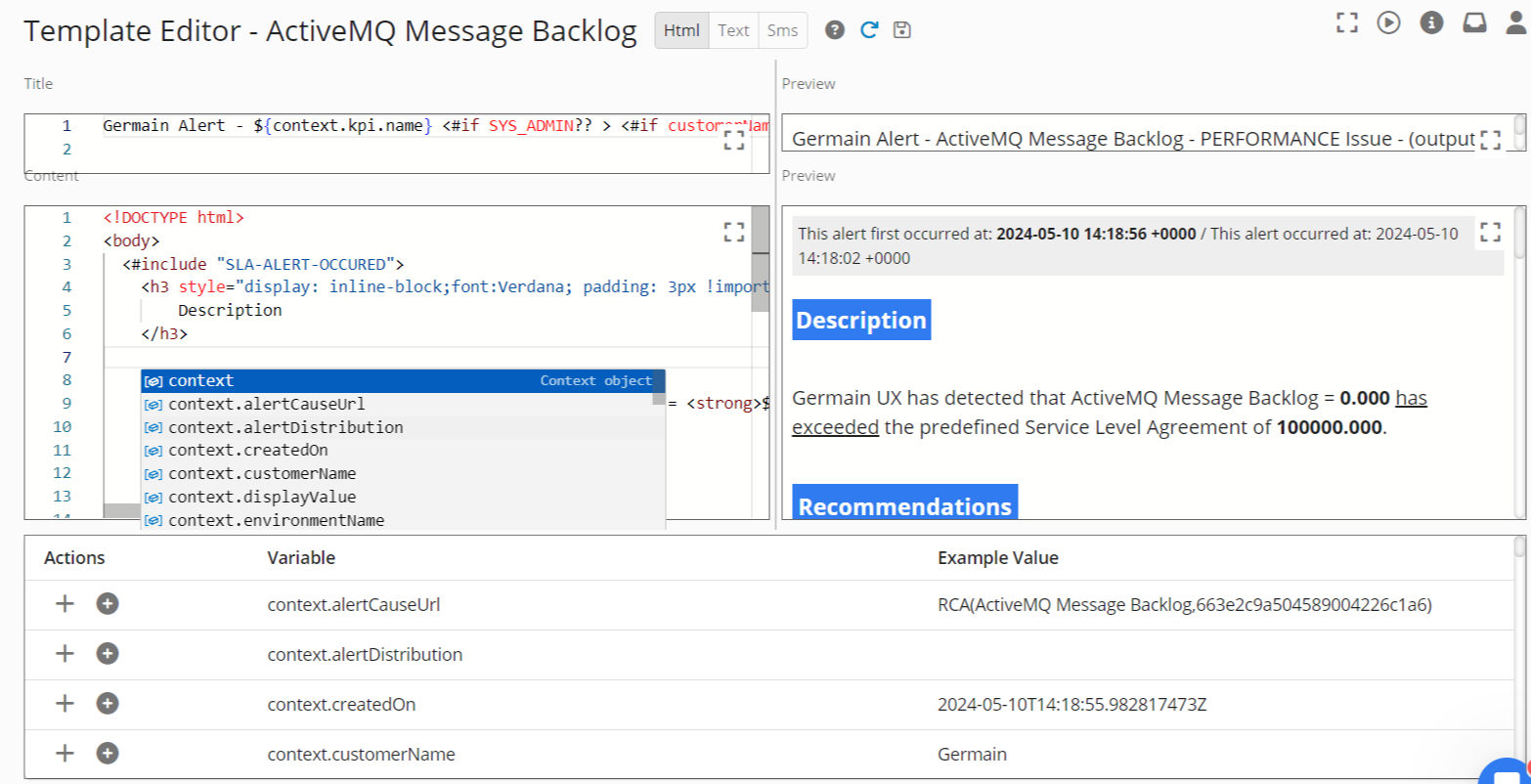Screen dimensions: 1531x784
Task: Click the circled plus for context.alertDistribution row
Action: 108,654
